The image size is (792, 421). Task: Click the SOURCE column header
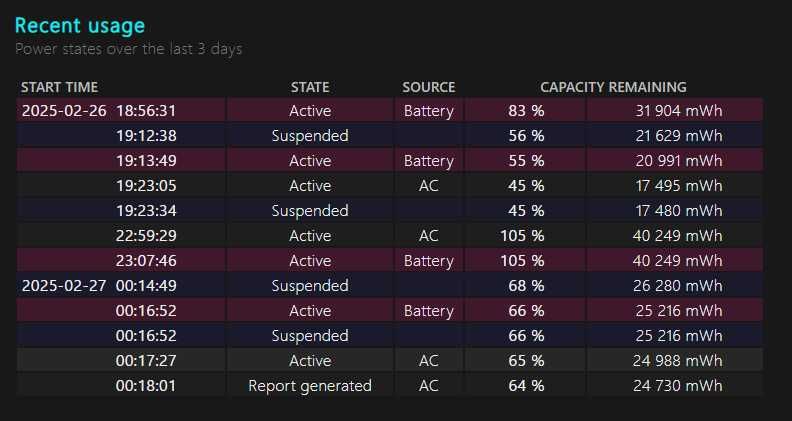[429, 87]
